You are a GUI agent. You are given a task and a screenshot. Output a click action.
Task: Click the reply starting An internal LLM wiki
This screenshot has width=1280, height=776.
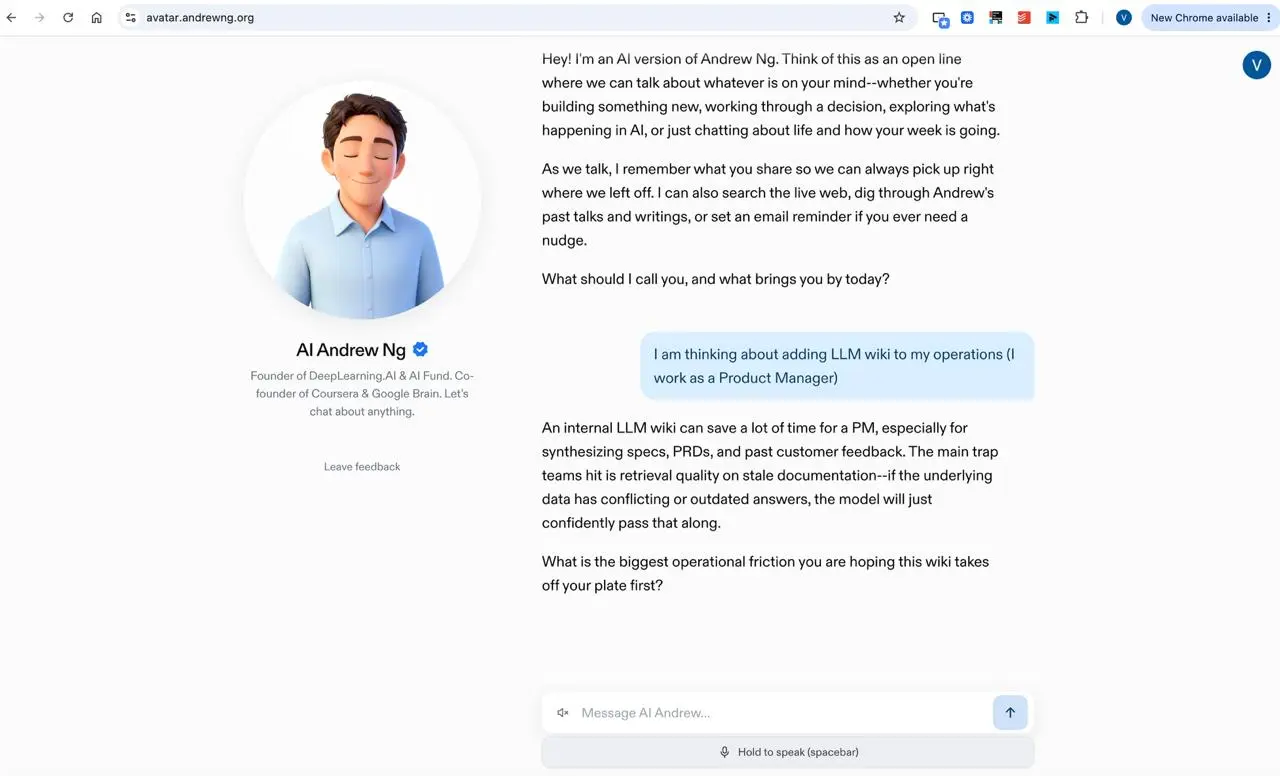pos(770,475)
